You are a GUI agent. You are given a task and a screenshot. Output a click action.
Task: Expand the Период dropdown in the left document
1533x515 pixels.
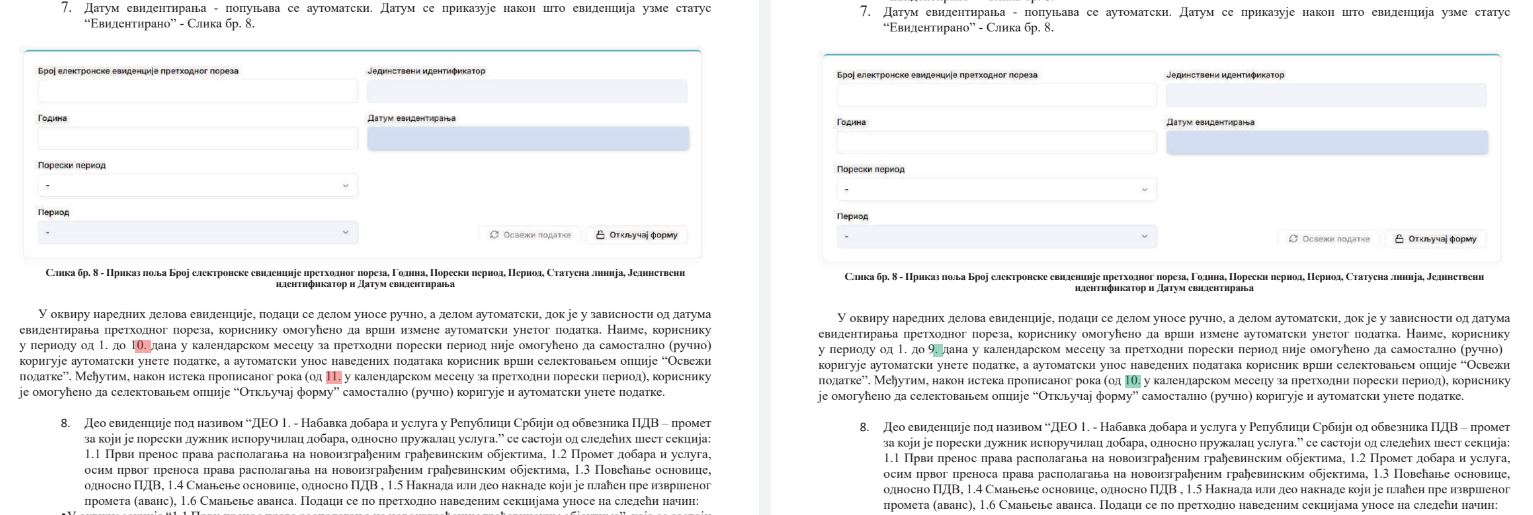pyautogui.click(x=198, y=232)
